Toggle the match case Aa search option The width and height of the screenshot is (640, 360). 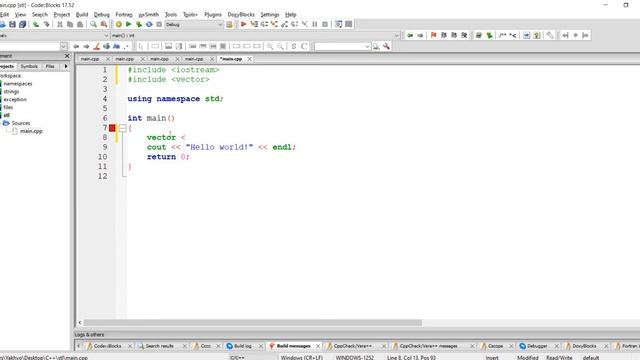pos(116,47)
